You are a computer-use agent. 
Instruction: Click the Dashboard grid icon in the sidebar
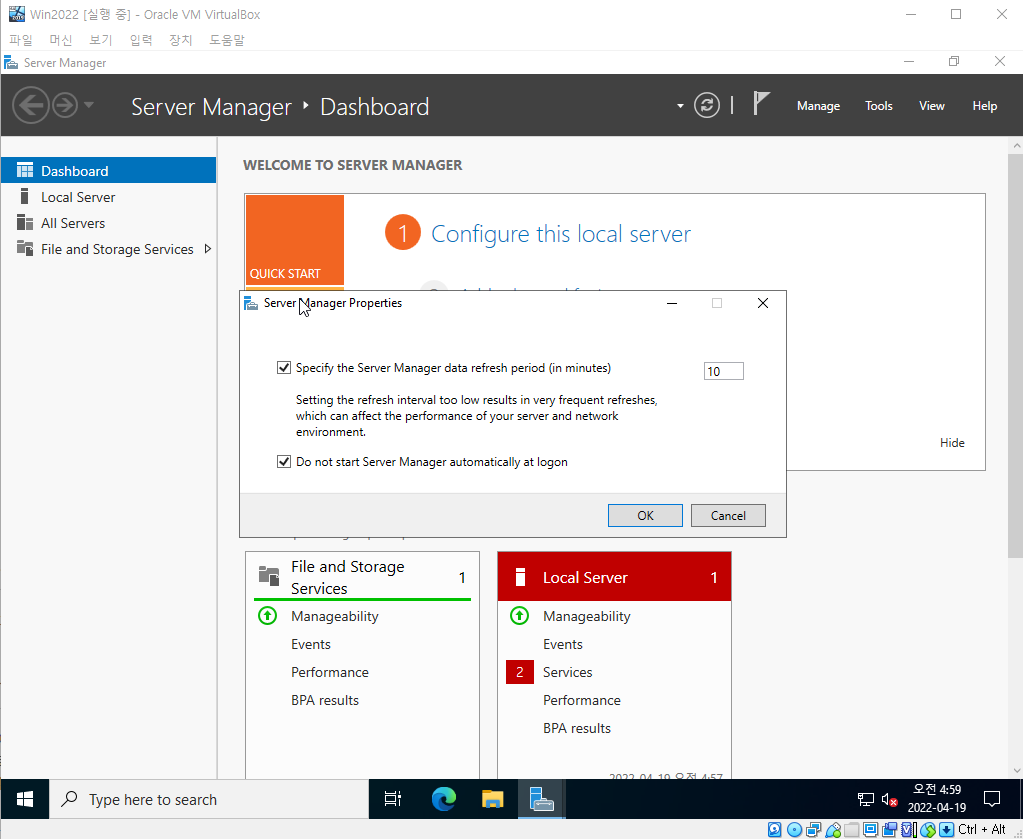(x=25, y=170)
